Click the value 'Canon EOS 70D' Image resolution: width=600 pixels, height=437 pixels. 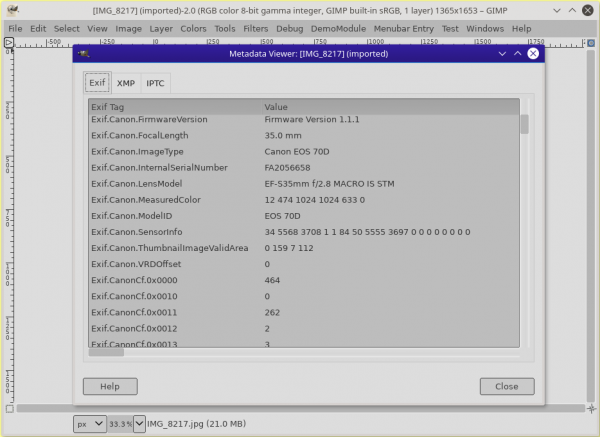tap(297, 152)
